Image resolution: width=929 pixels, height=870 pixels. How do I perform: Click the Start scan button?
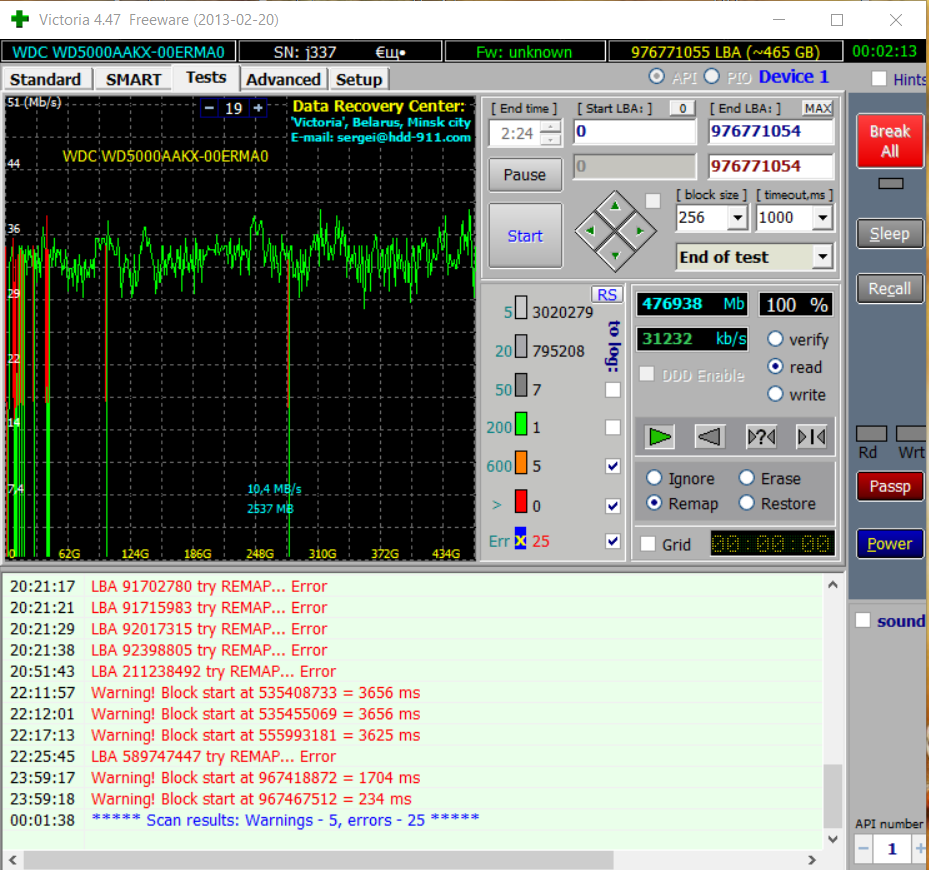525,236
